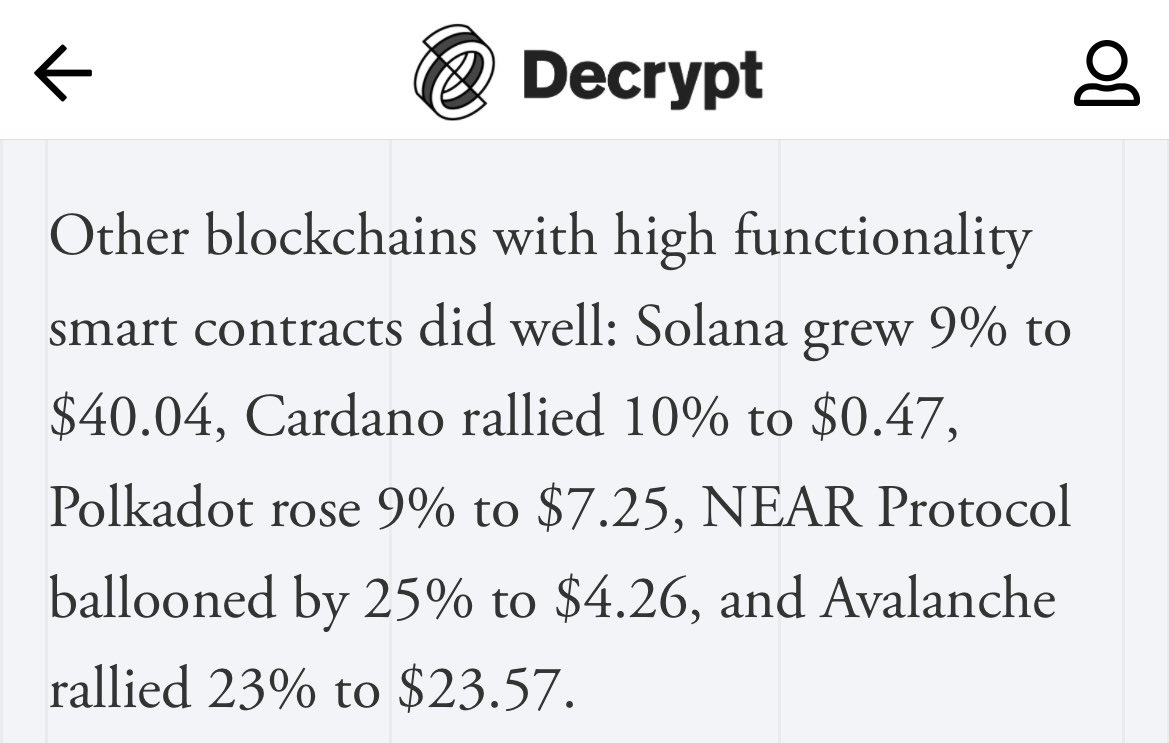Click the word Solana in the article
The image size is (1169, 743).
pos(710,328)
